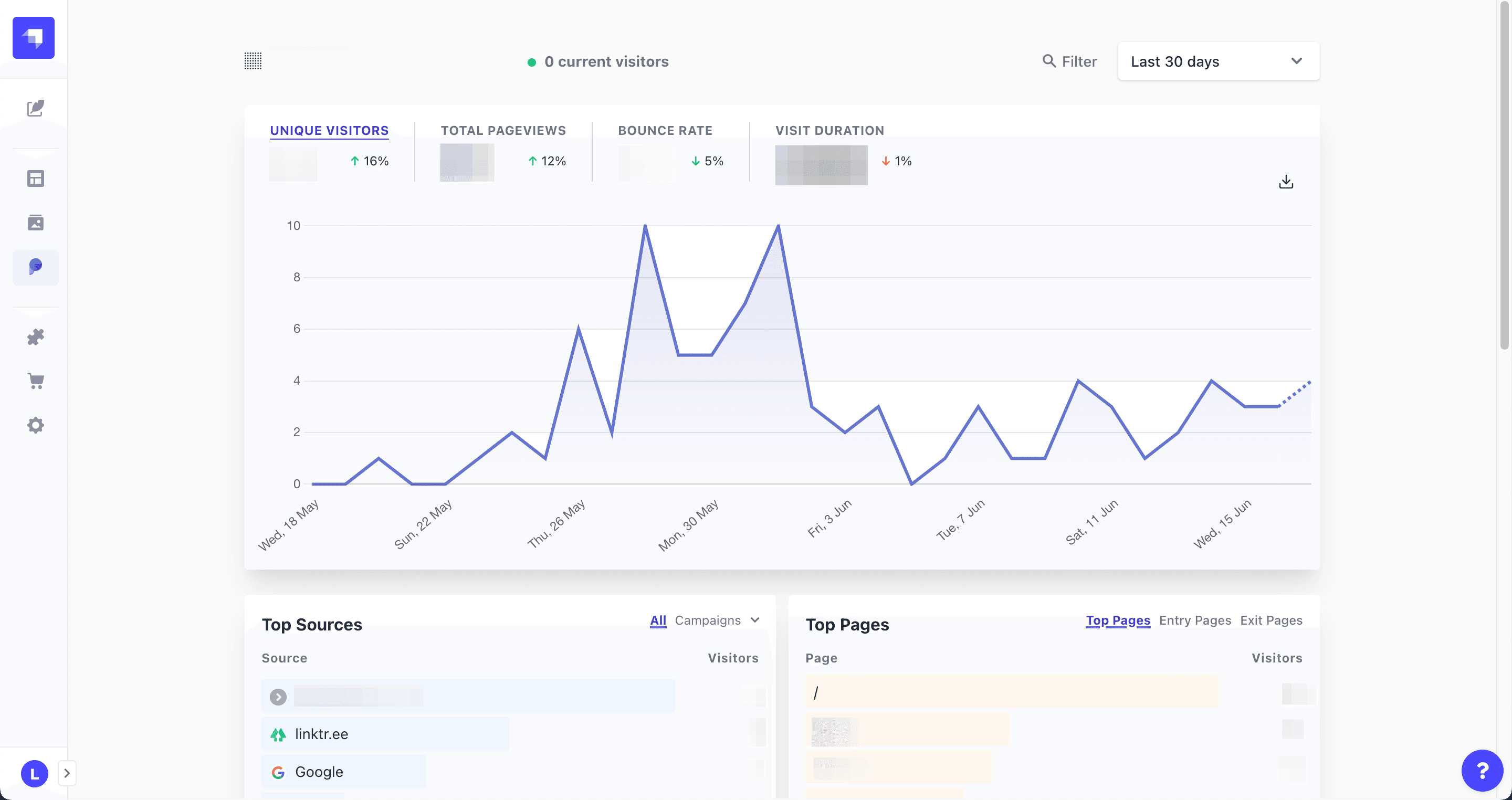This screenshot has width=1512, height=800.
Task: Open the layout pages icon in sidebar
Action: (x=36, y=178)
